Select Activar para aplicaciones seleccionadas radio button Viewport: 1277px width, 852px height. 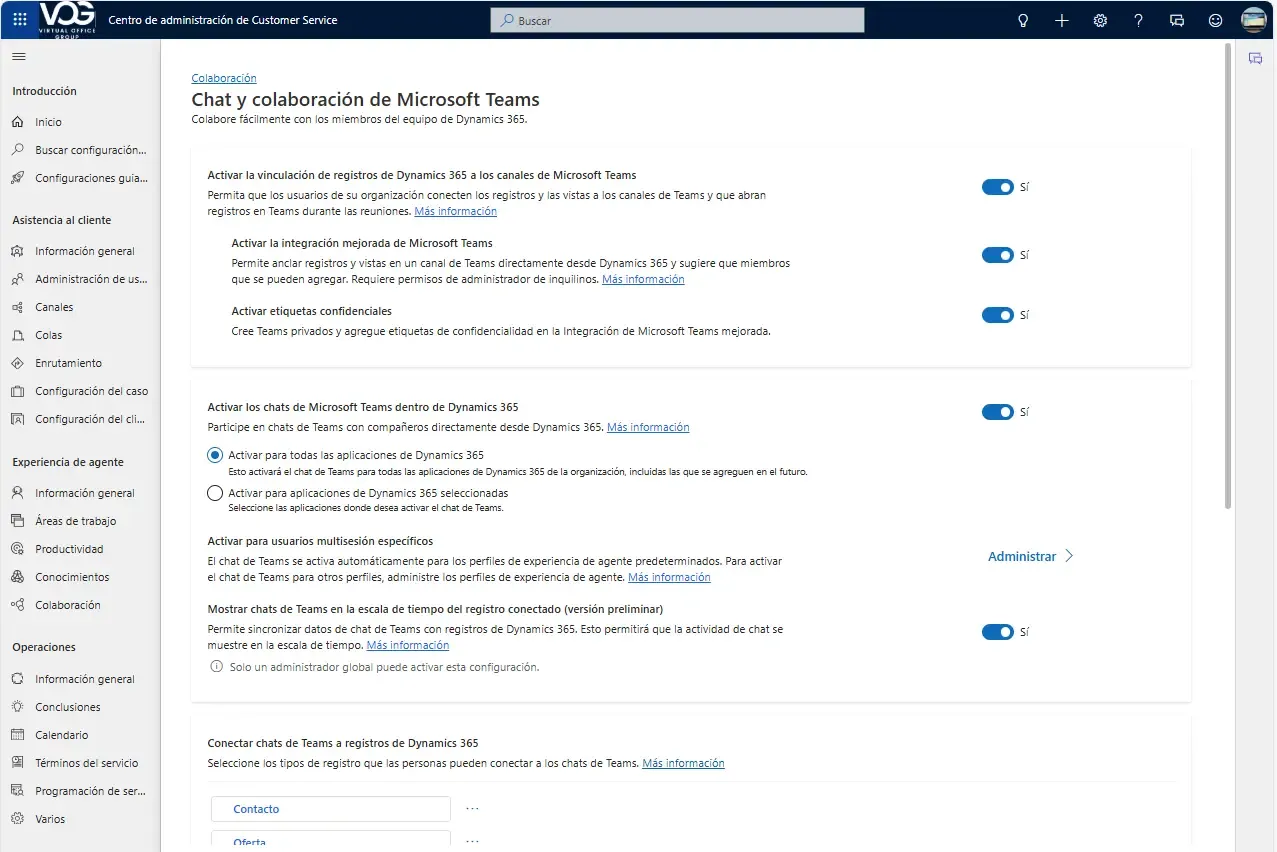pos(215,493)
